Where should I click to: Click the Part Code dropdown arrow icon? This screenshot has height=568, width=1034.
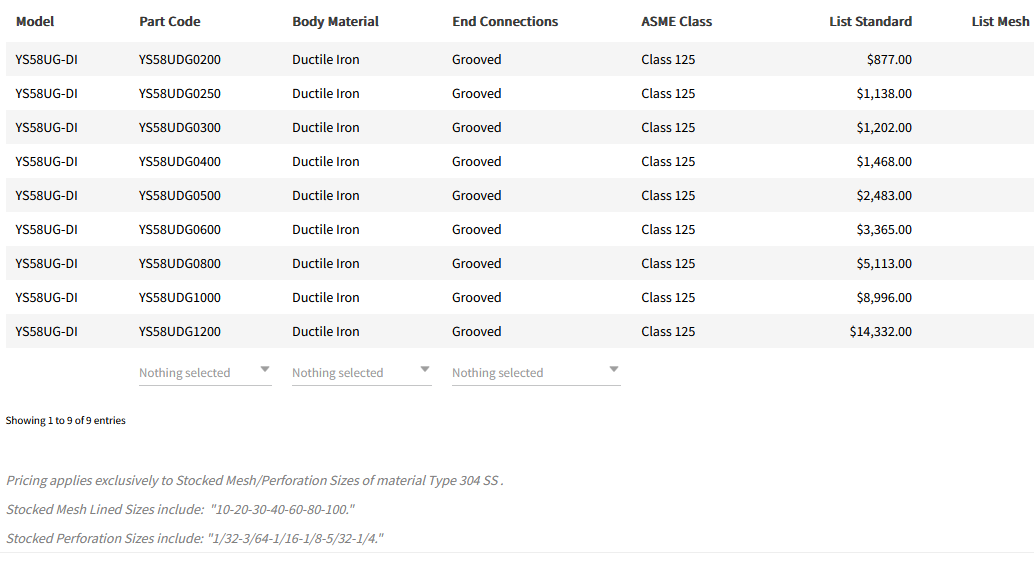[265, 370]
